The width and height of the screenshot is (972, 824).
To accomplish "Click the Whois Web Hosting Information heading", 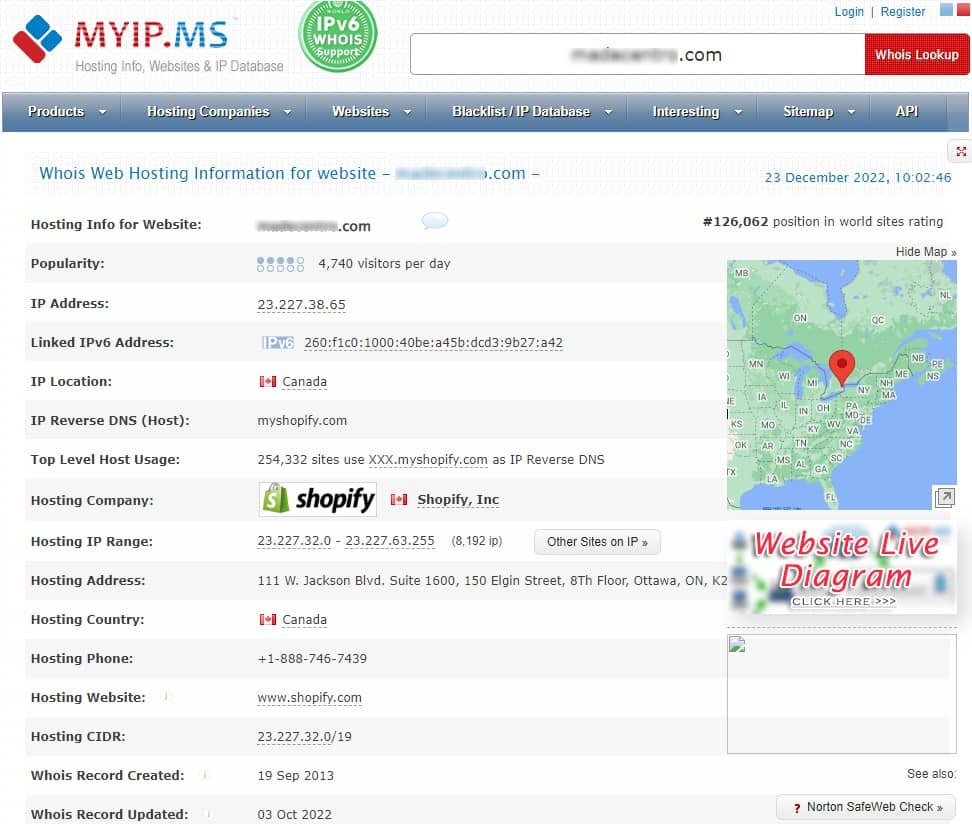I will pyautogui.click(x=289, y=174).
